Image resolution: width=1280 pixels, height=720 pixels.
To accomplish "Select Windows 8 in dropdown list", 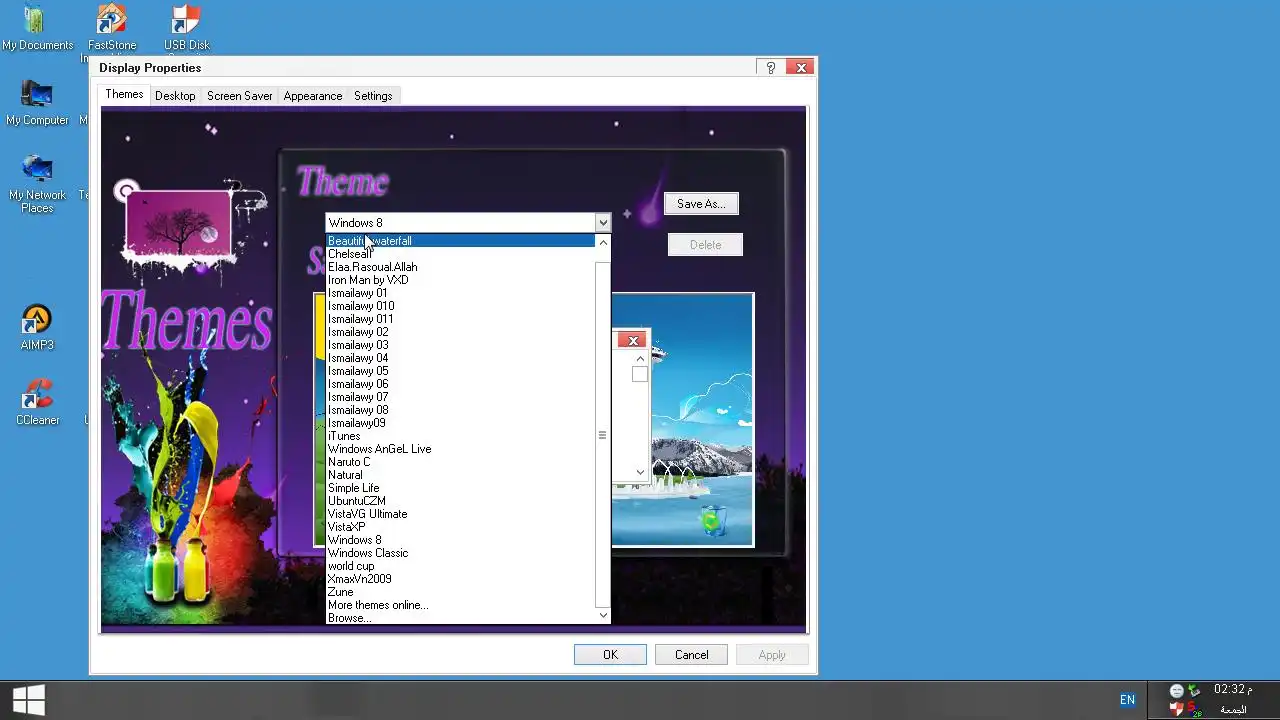I will tap(461, 540).
